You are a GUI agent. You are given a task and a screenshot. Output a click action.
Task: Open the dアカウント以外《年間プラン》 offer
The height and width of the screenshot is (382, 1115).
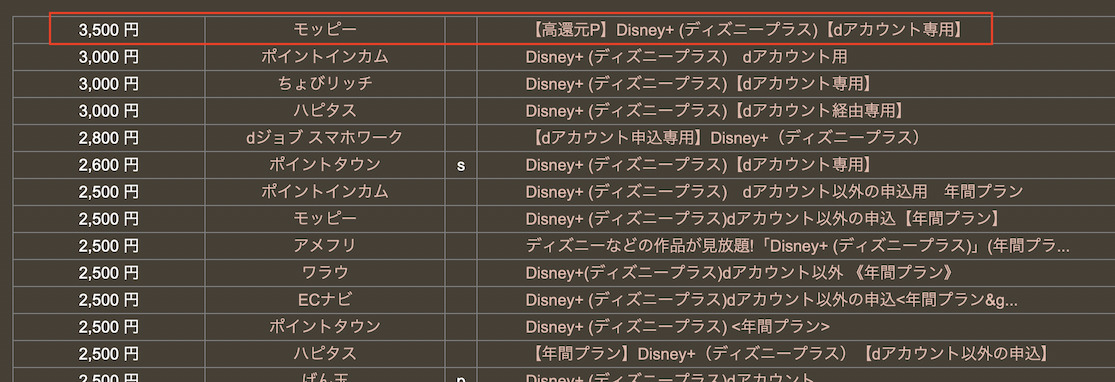(740, 273)
